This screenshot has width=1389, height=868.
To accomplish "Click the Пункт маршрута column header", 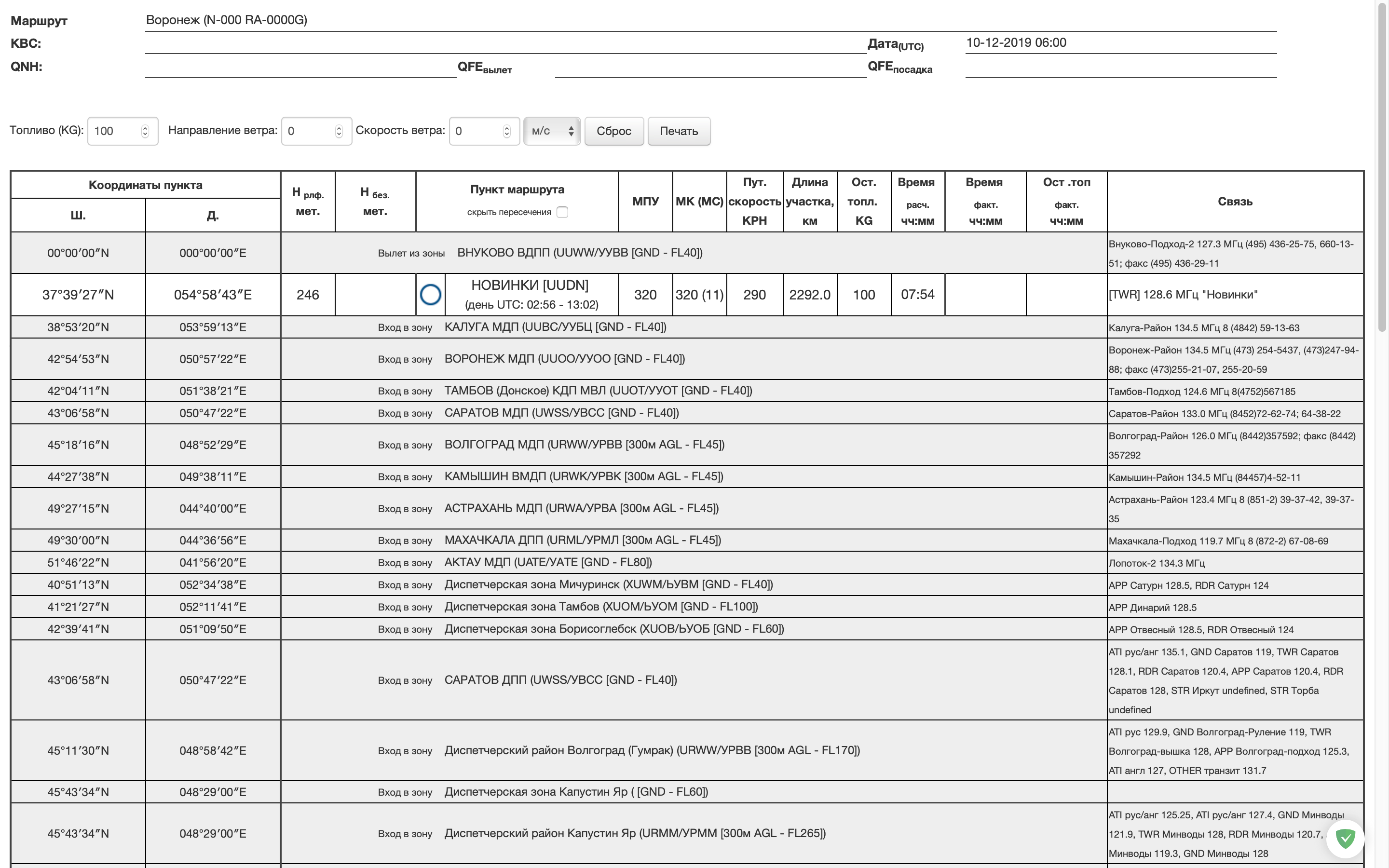I will 517,190.
